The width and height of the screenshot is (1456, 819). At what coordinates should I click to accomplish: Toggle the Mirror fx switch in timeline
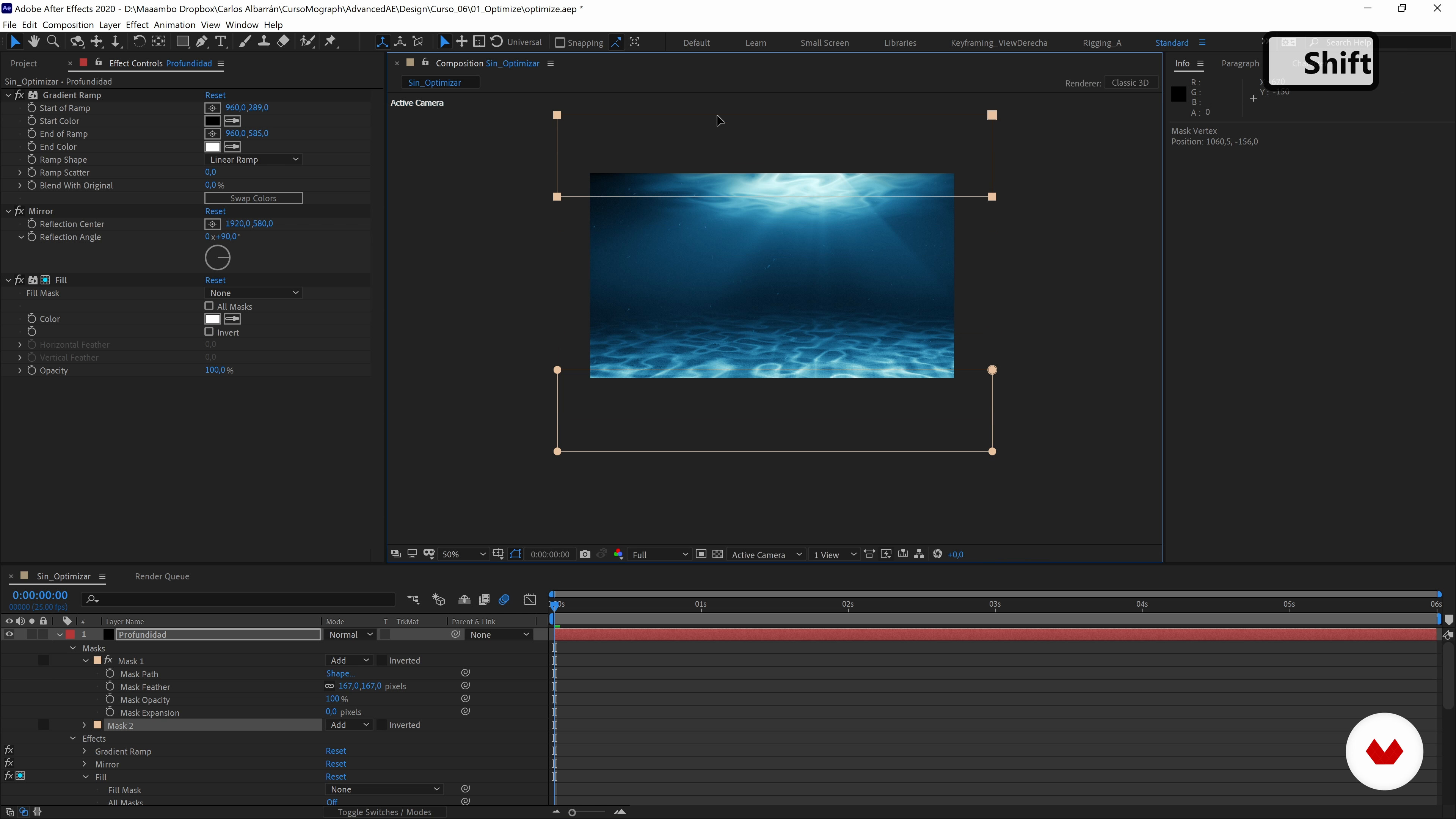[9, 763]
